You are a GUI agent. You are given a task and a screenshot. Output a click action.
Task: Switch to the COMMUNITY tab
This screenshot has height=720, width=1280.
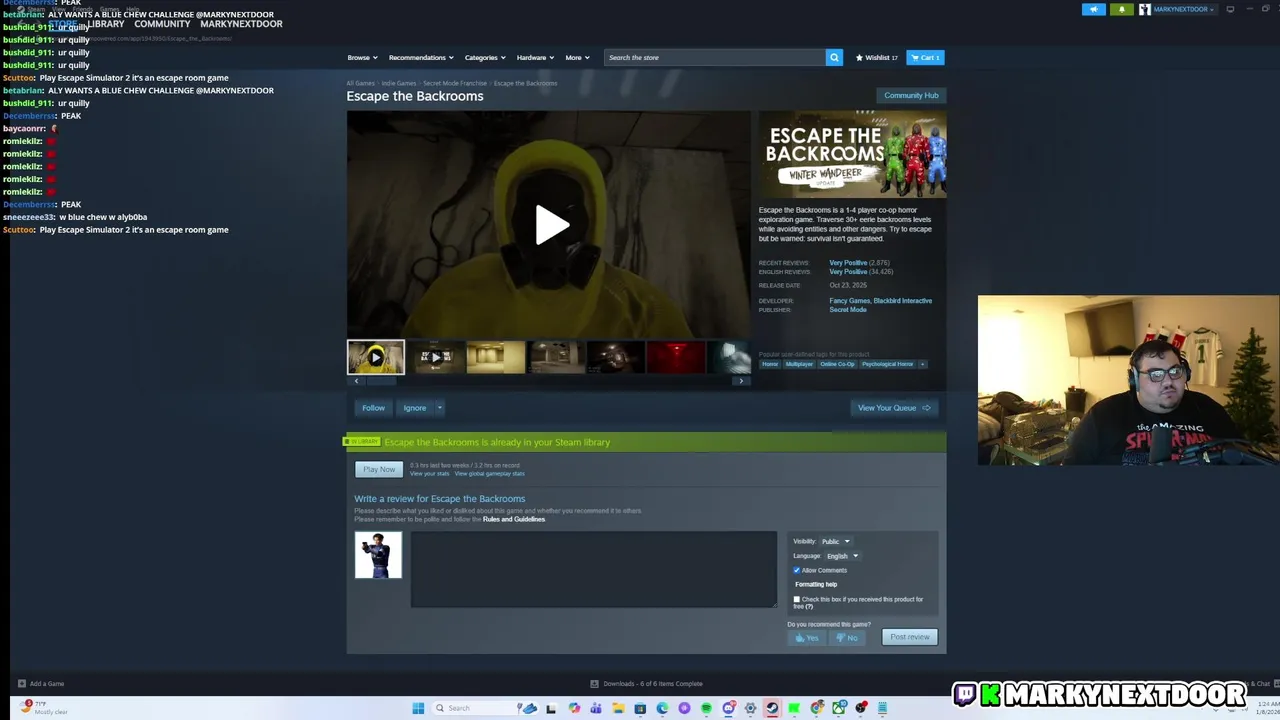(162, 24)
